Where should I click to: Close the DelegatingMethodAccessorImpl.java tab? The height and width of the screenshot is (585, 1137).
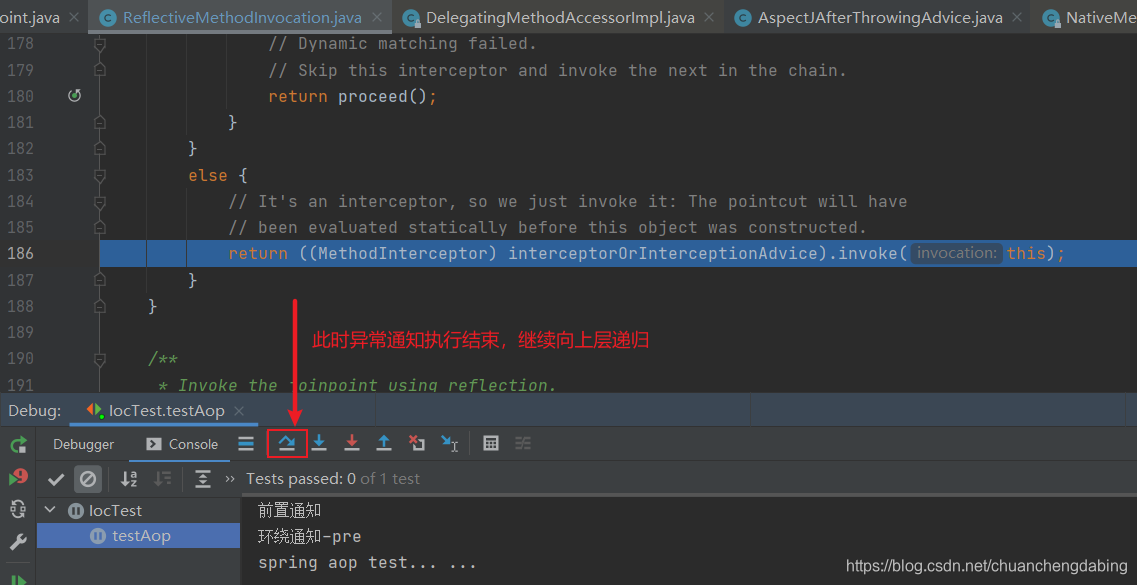pos(708,17)
